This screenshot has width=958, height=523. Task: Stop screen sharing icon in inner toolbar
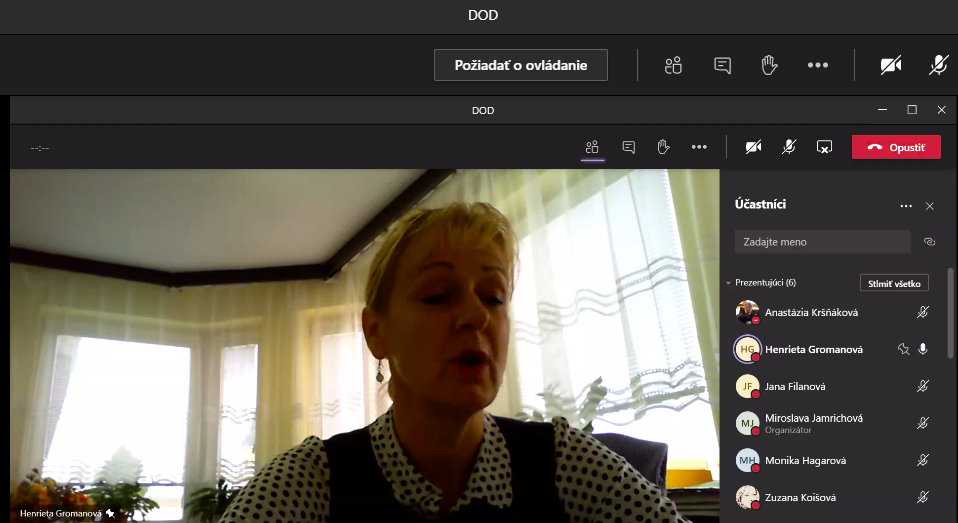click(x=824, y=147)
